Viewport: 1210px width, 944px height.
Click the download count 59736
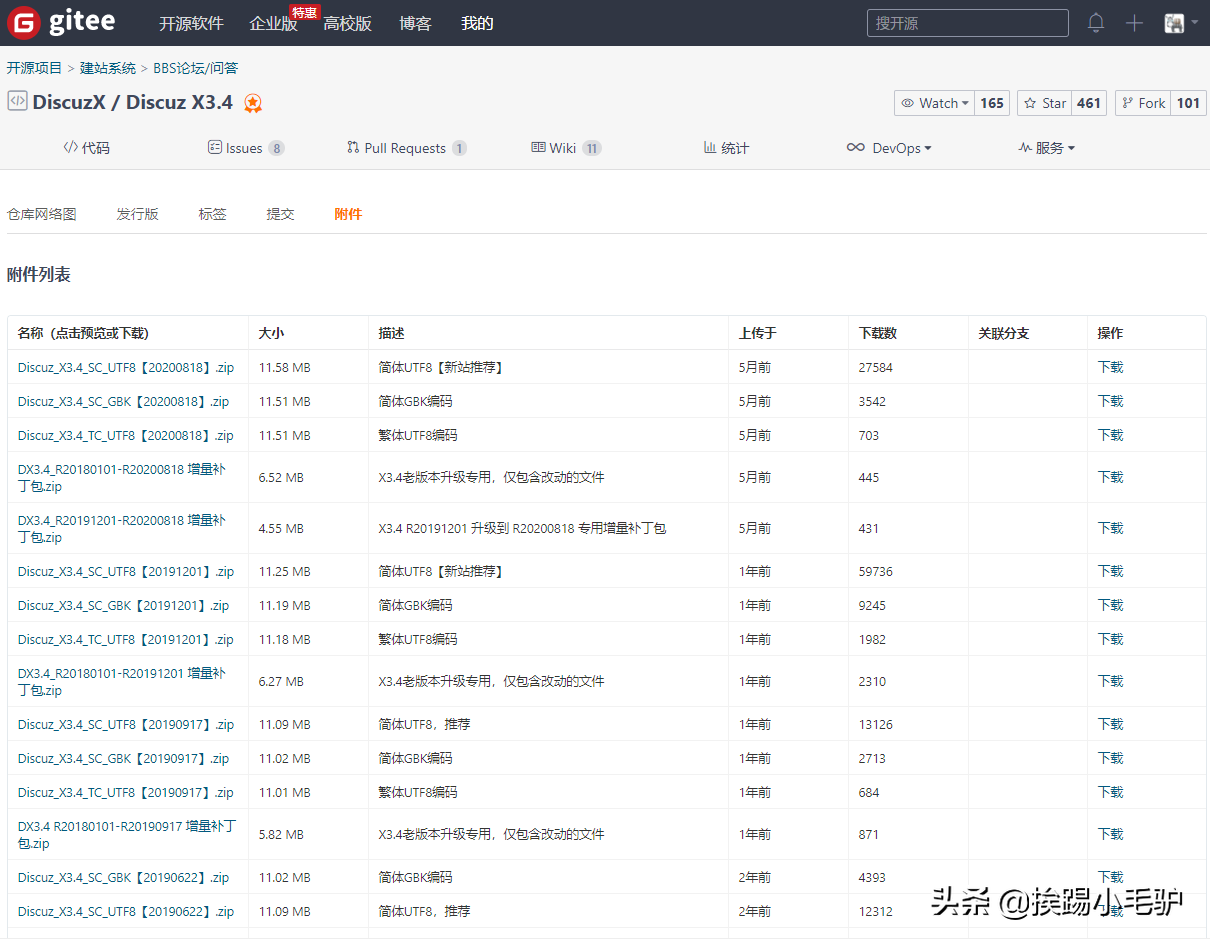pos(875,571)
